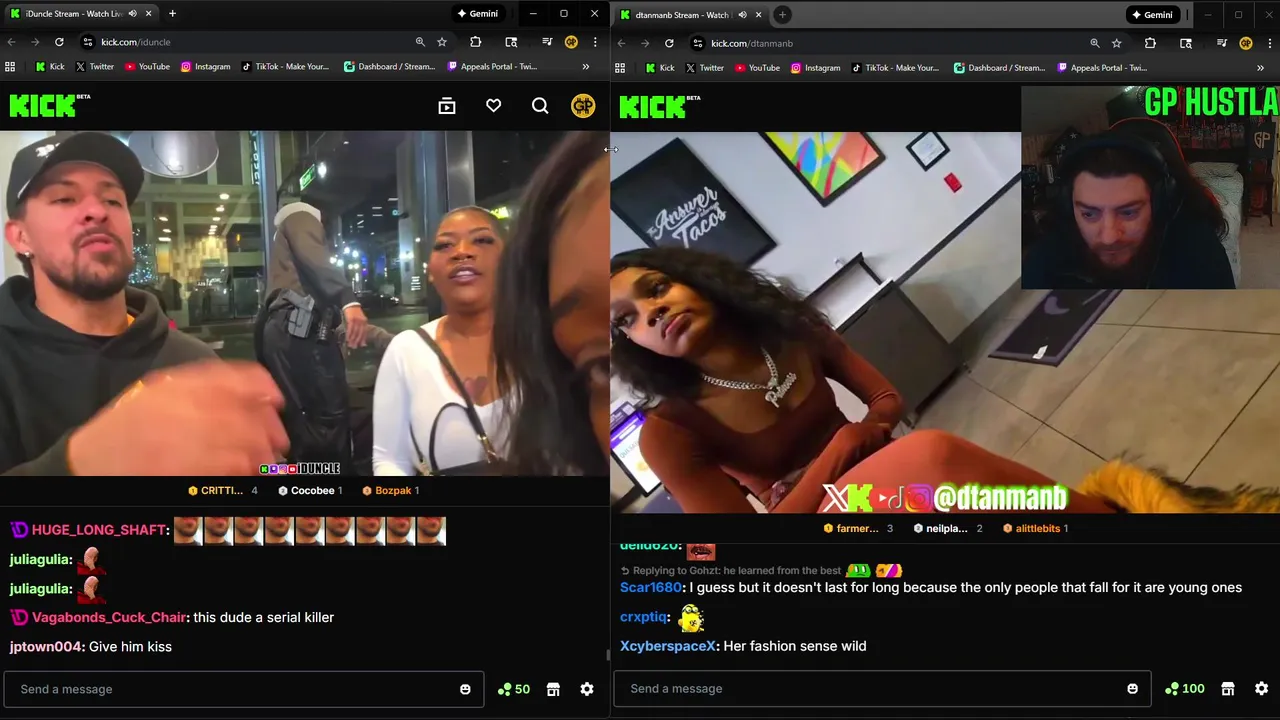
Task: Open Gemini button in right window
Action: (1152, 15)
